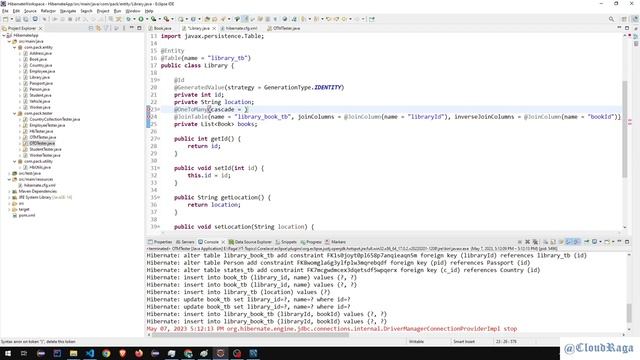Click the External Tools run icon
The image size is (640, 360).
coord(166,19)
